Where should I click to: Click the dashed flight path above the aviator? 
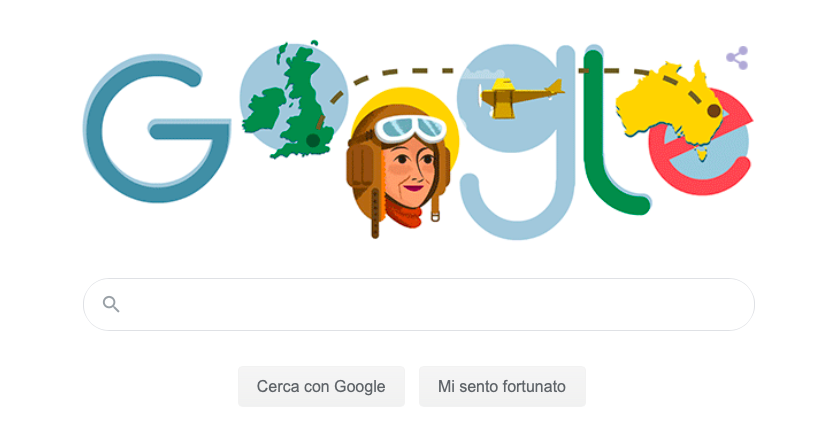[404, 73]
